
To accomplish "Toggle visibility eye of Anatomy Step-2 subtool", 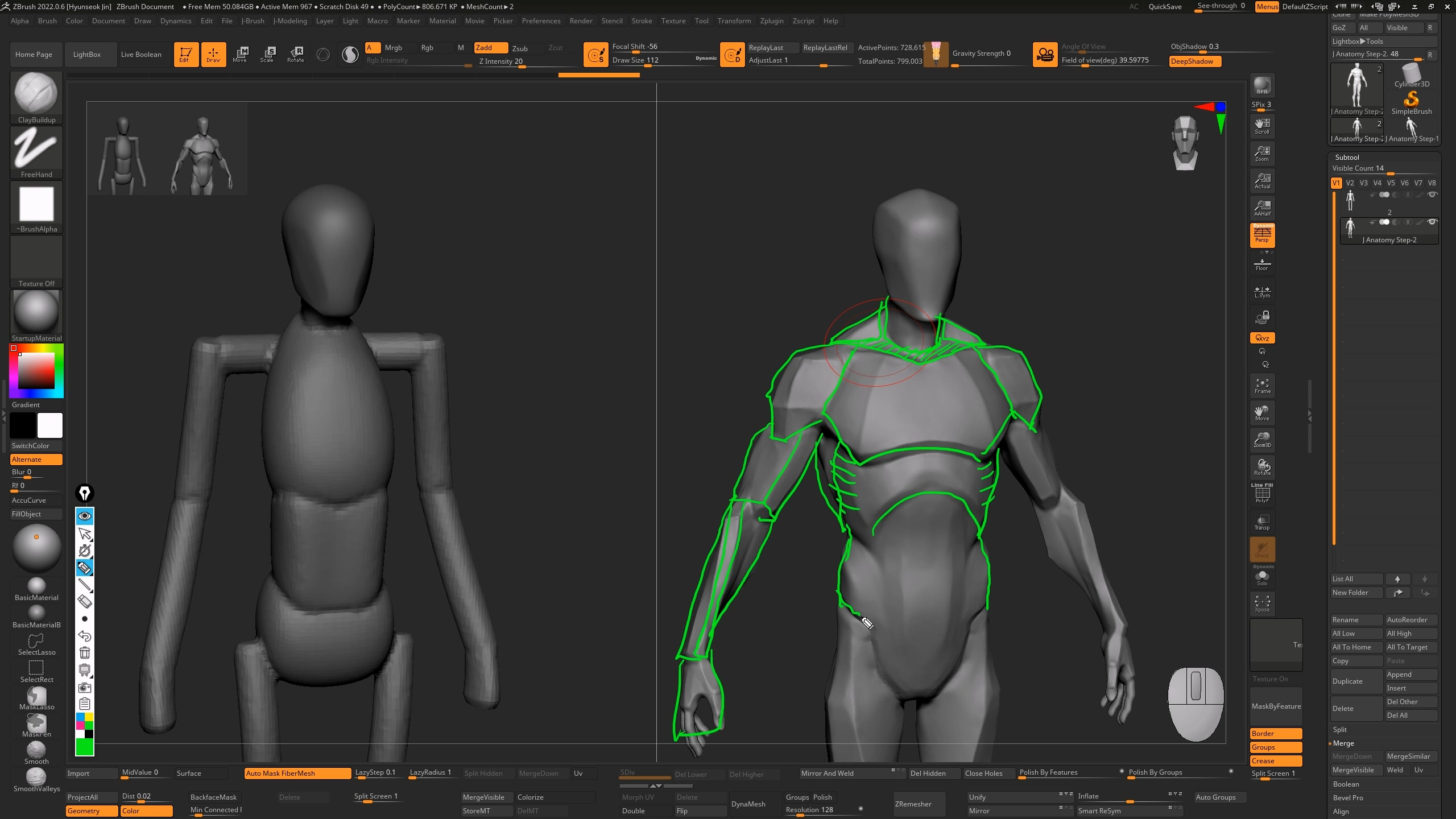I will (1432, 222).
